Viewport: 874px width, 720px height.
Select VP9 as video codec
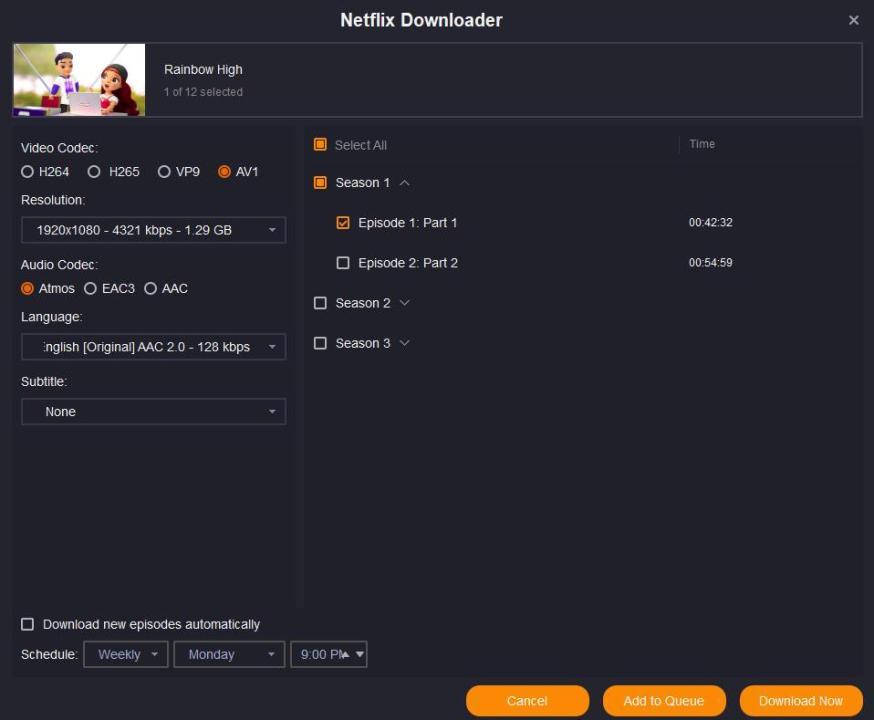click(x=164, y=172)
